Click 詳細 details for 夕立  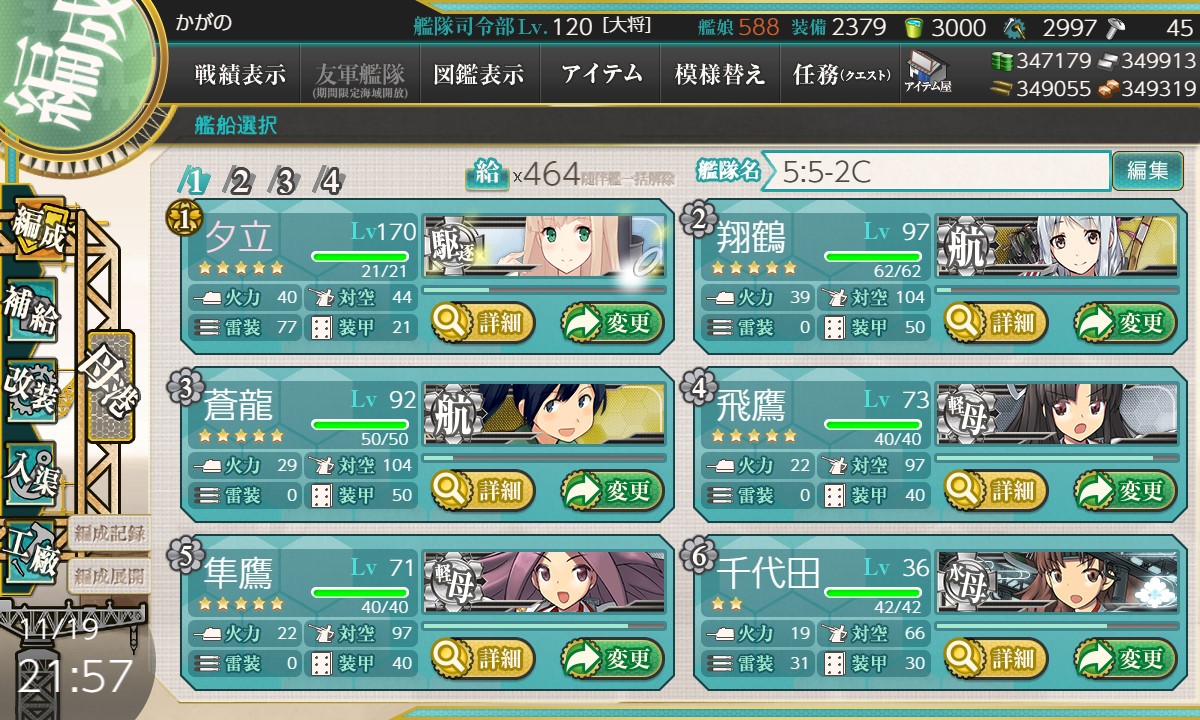[x=483, y=323]
